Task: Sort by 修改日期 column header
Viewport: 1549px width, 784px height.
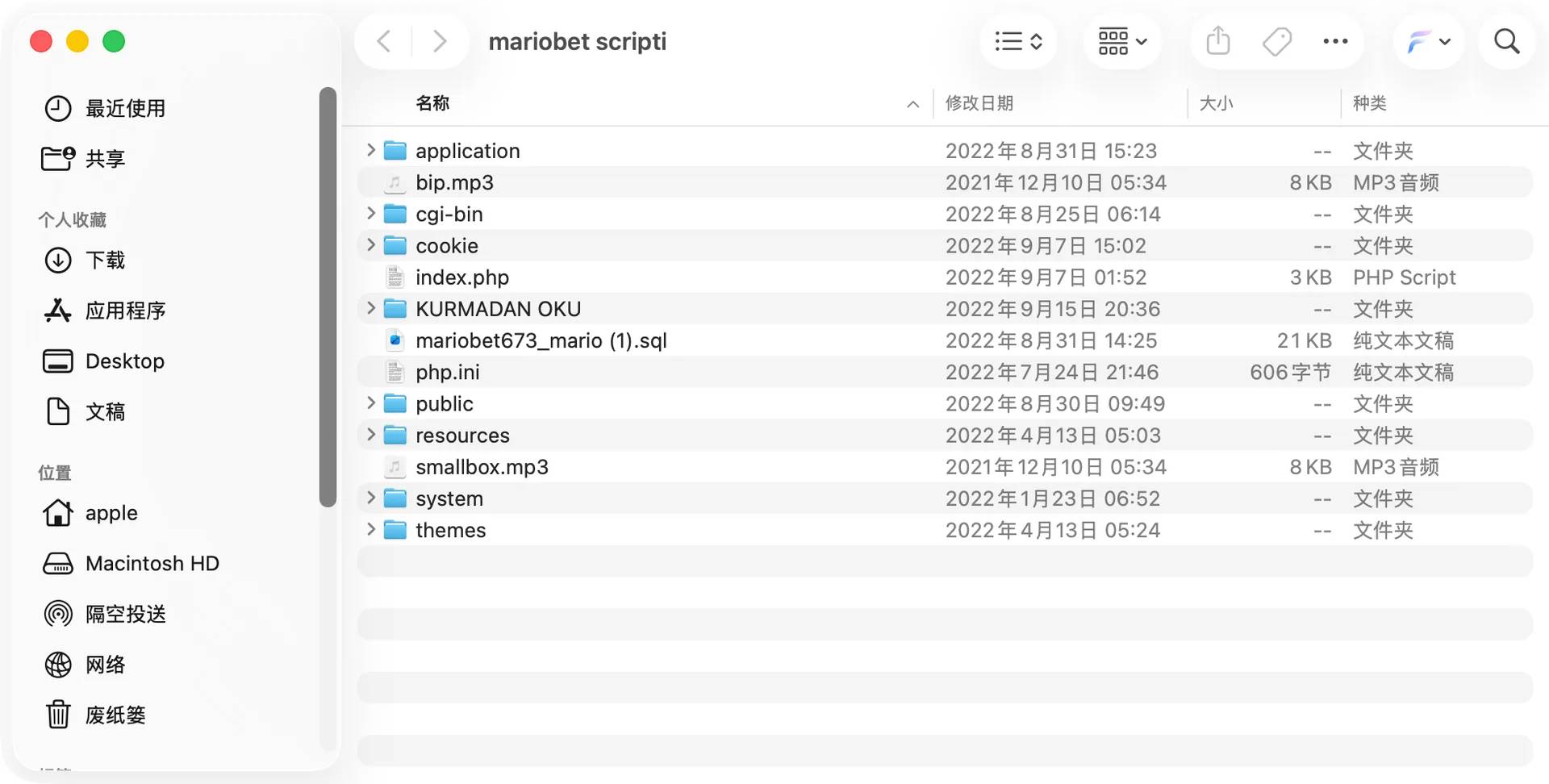Action: click(979, 103)
